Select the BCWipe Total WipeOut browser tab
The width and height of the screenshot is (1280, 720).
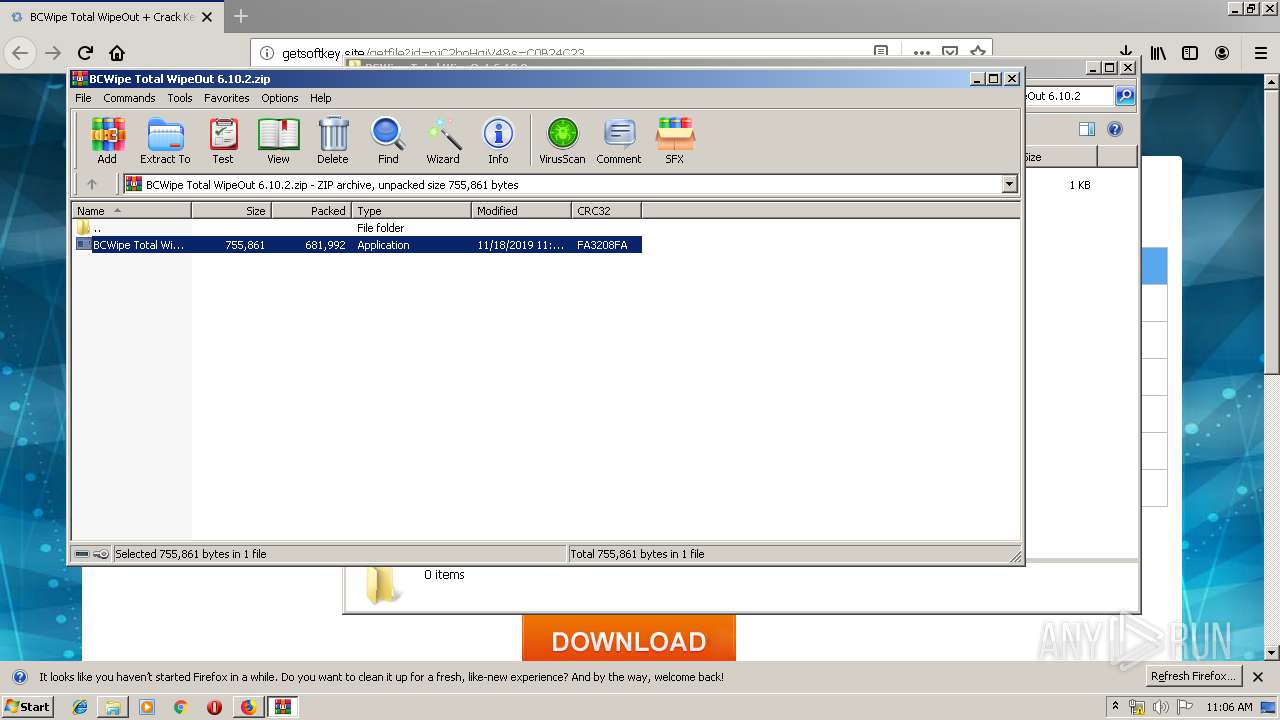pos(111,17)
